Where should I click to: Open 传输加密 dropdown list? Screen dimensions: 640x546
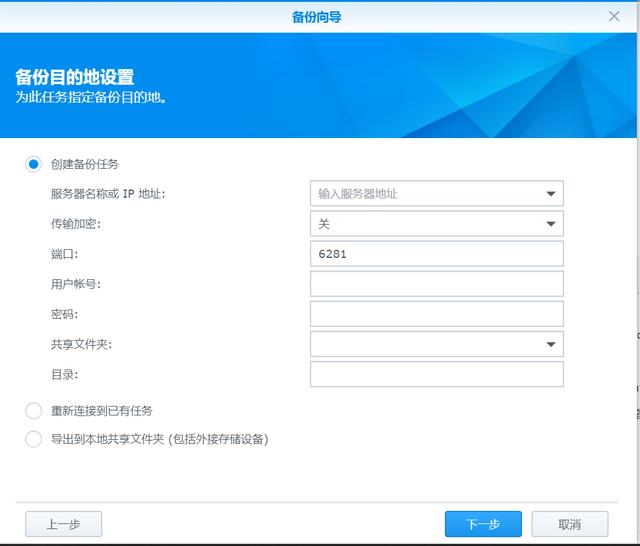coord(550,224)
